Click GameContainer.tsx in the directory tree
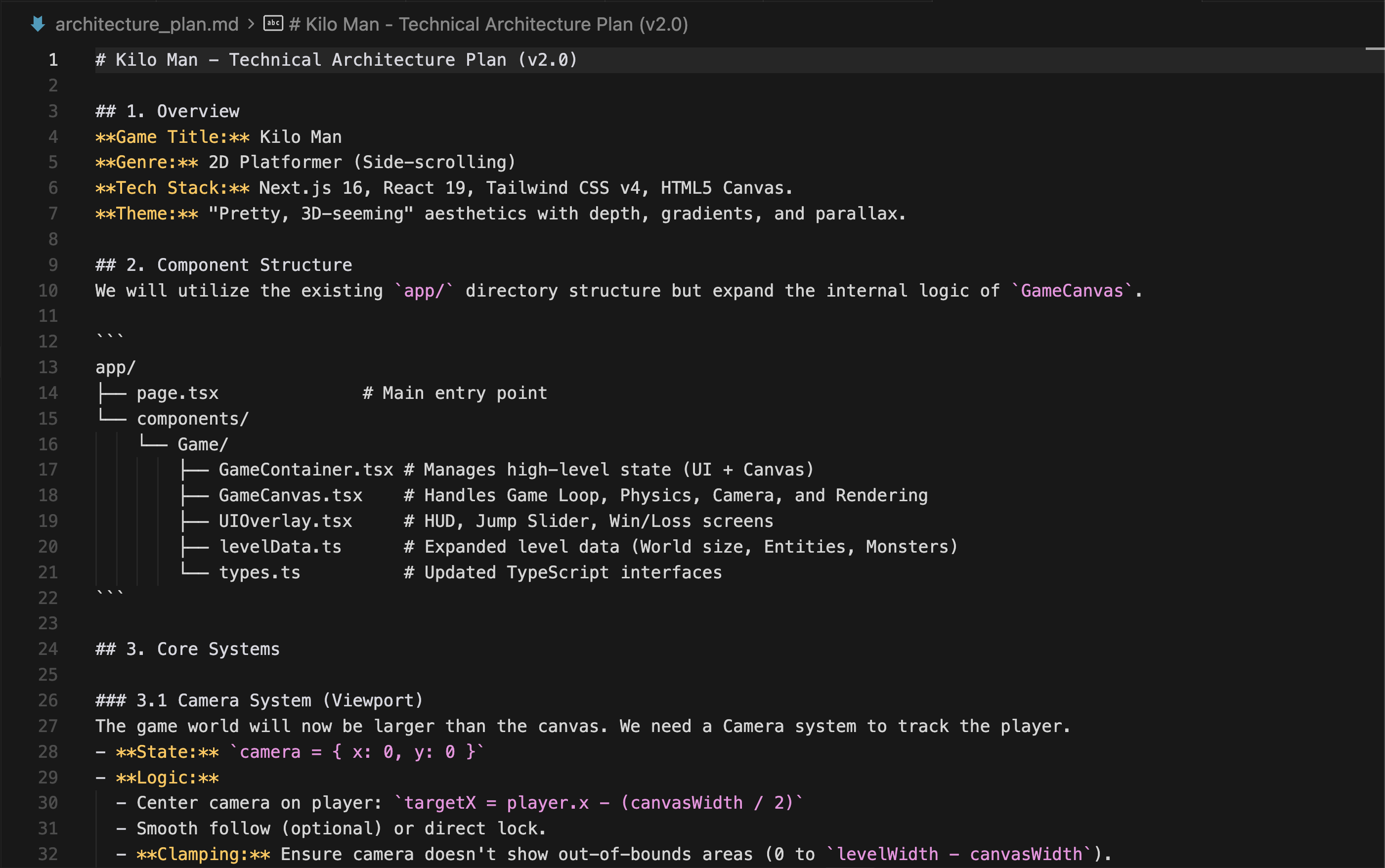1385x868 pixels. click(x=305, y=470)
